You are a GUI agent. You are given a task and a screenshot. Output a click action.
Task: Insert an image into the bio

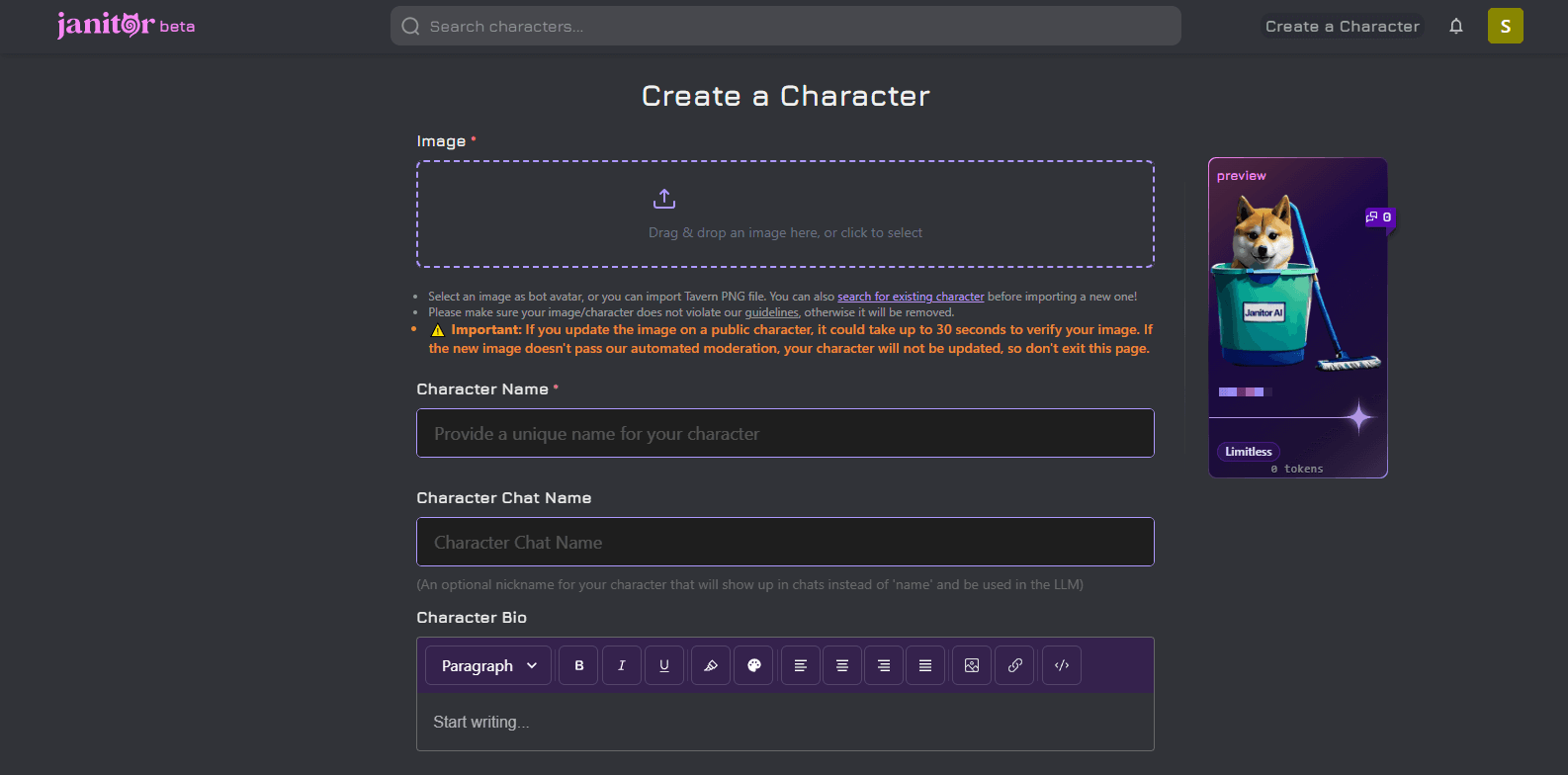point(972,665)
